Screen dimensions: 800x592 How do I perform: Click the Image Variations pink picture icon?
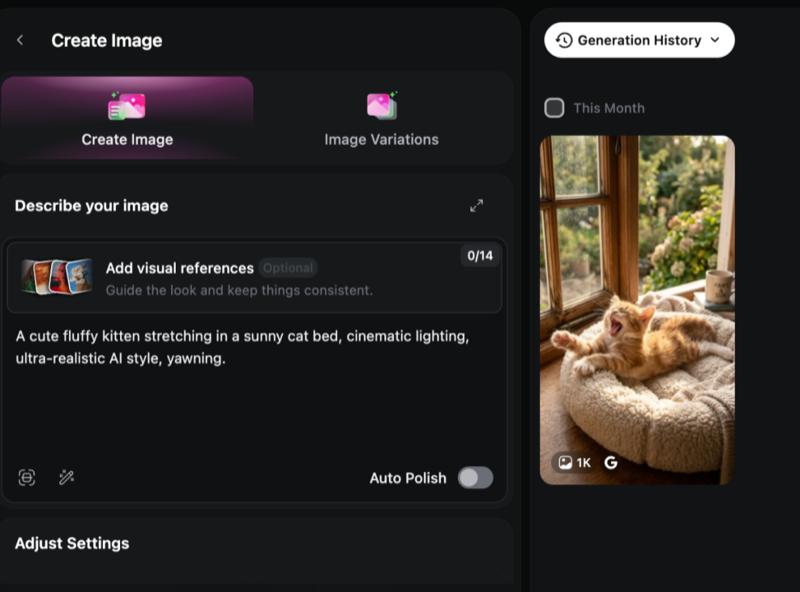pos(381,105)
